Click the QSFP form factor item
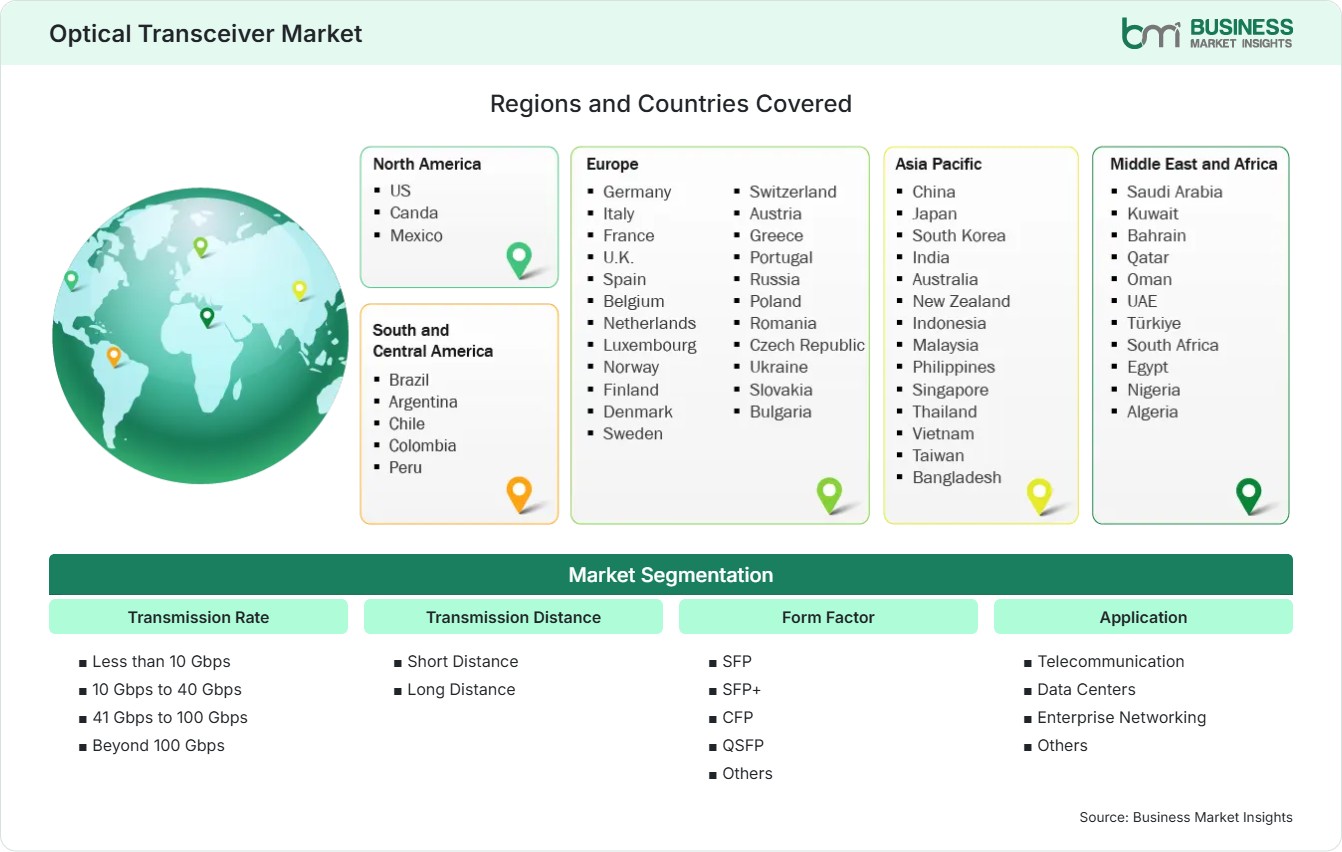This screenshot has height=852, width=1342. tap(743, 745)
